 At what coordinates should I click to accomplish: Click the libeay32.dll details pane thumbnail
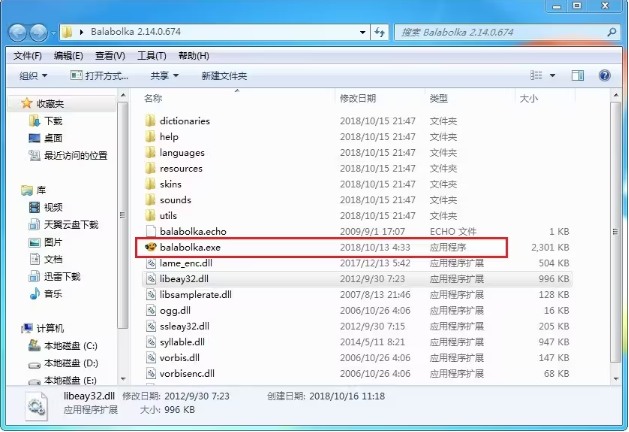pyautogui.click(x=37, y=406)
